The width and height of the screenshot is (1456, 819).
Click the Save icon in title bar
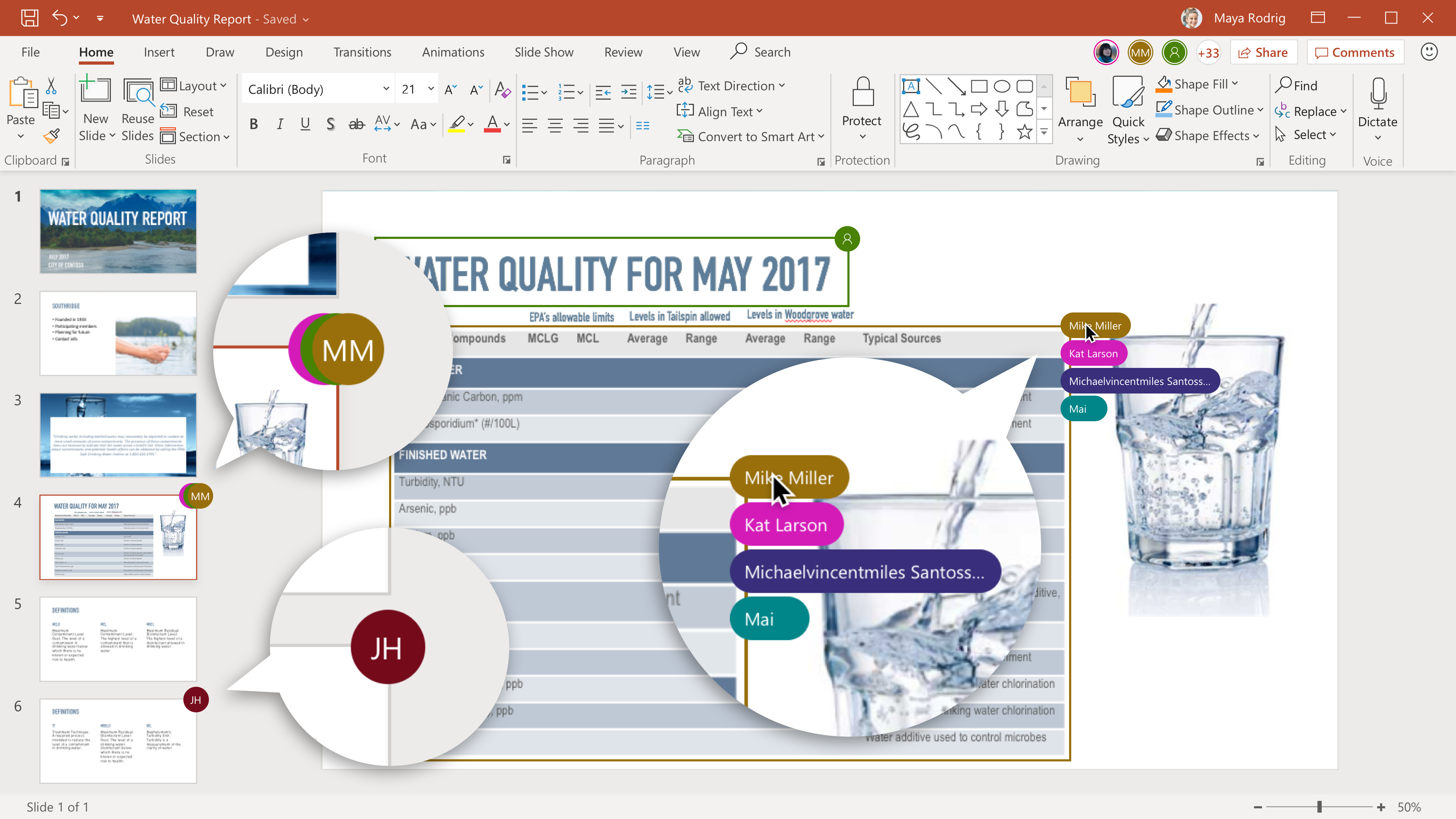pyautogui.click(x=29, y=18)
